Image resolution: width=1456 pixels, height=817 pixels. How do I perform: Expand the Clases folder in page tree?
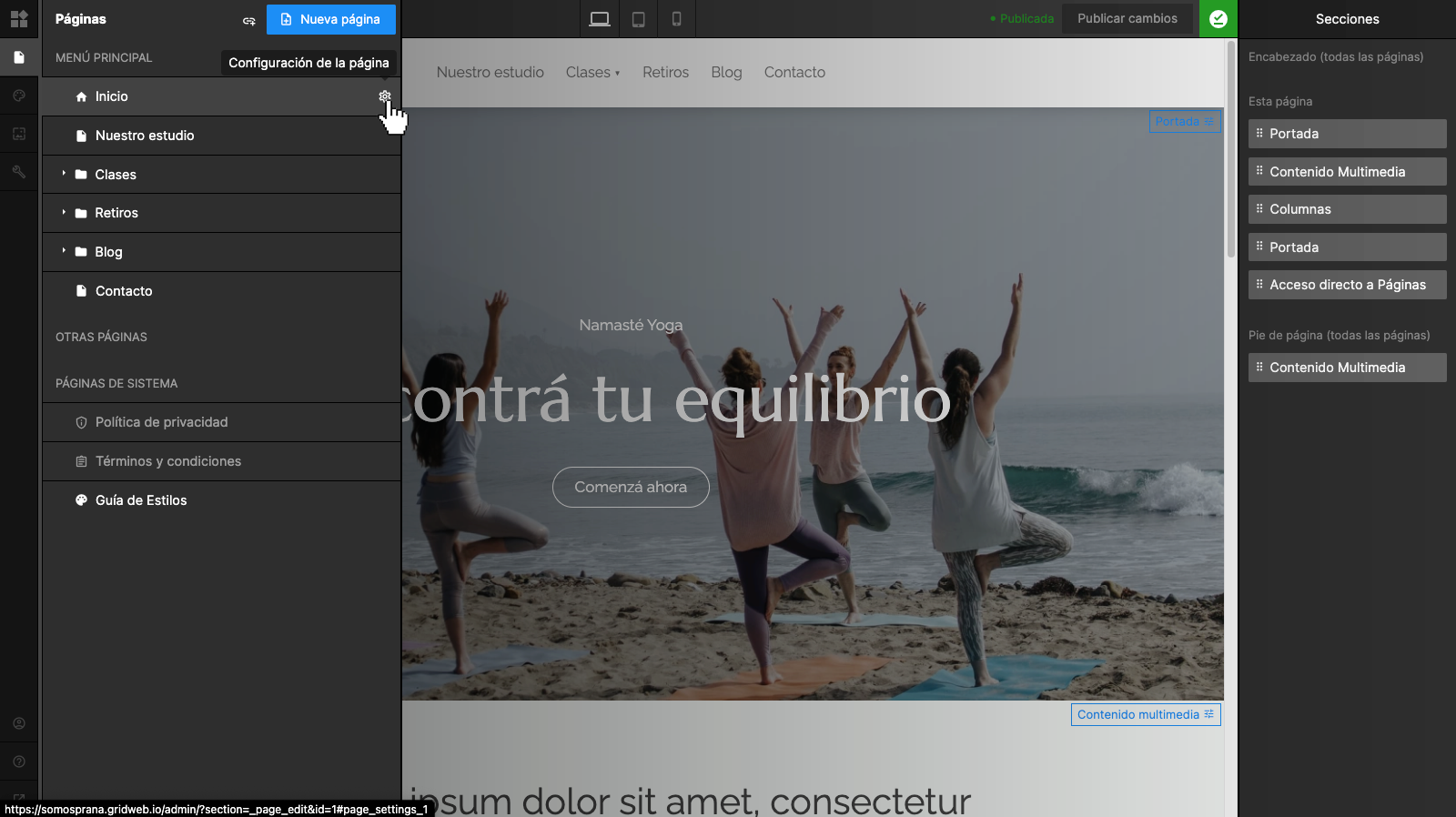pyautogui.click(x=64, y=174)
